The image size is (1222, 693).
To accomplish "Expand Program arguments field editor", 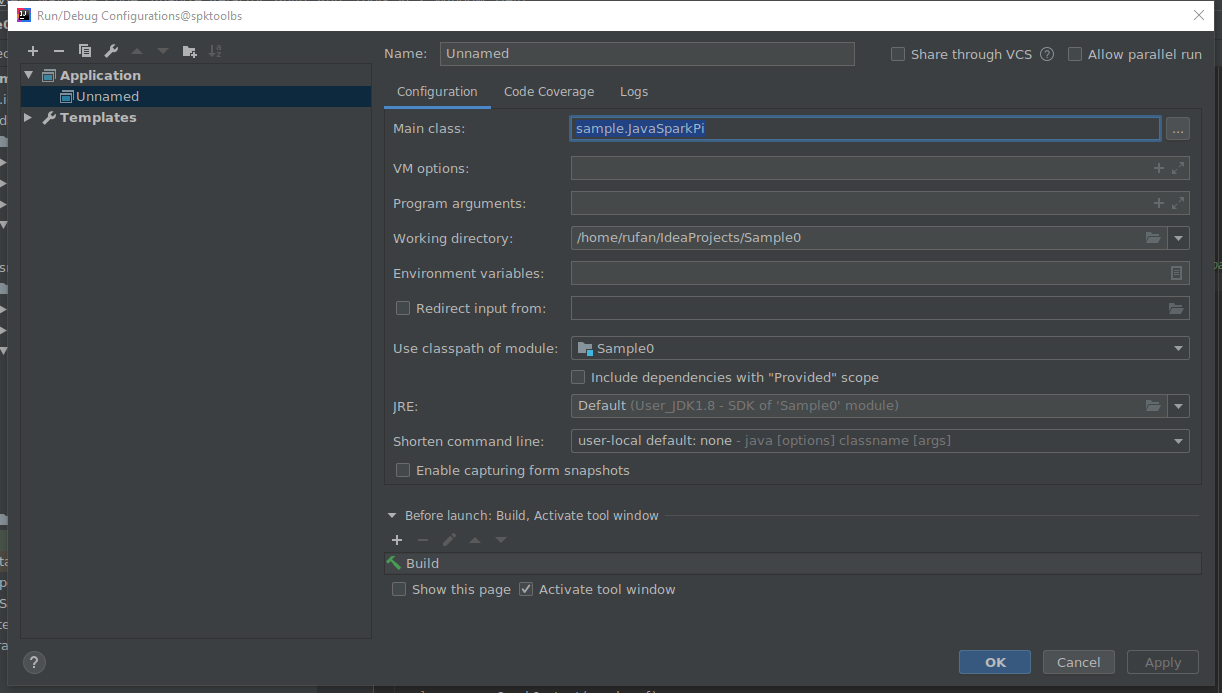I will point(1178,204).
